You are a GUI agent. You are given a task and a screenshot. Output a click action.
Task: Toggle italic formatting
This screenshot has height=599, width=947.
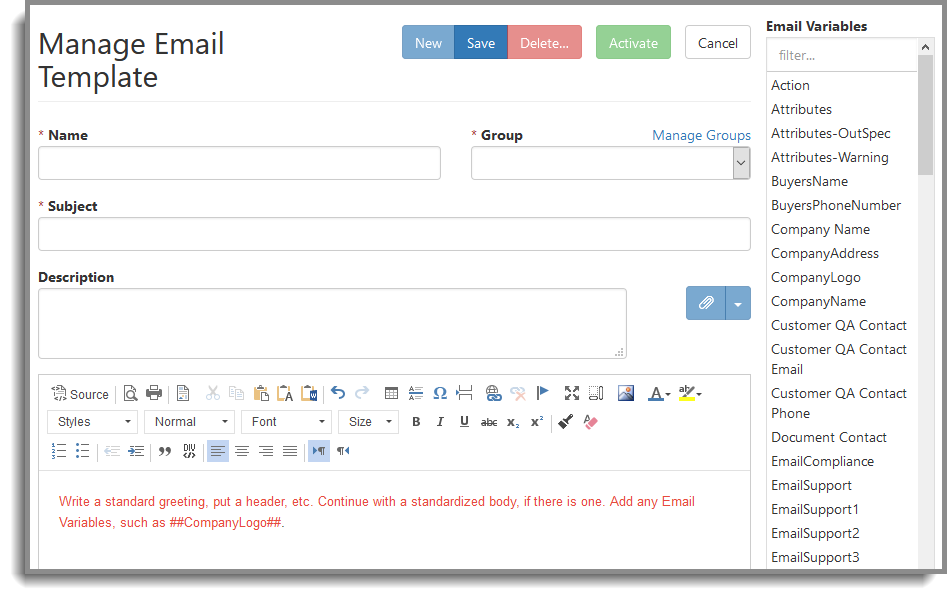pos(440,422)
